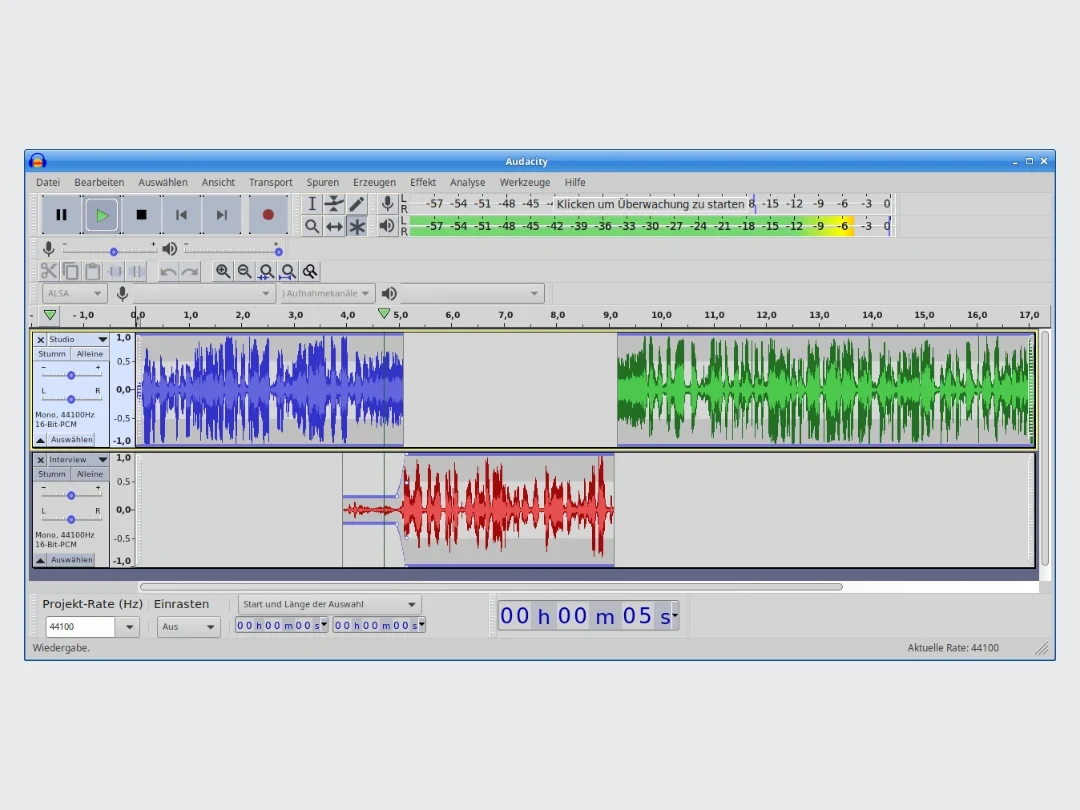Open the Hilfe menu
The width and height of the screenshot is (1080, 810).
click(575, 183)
